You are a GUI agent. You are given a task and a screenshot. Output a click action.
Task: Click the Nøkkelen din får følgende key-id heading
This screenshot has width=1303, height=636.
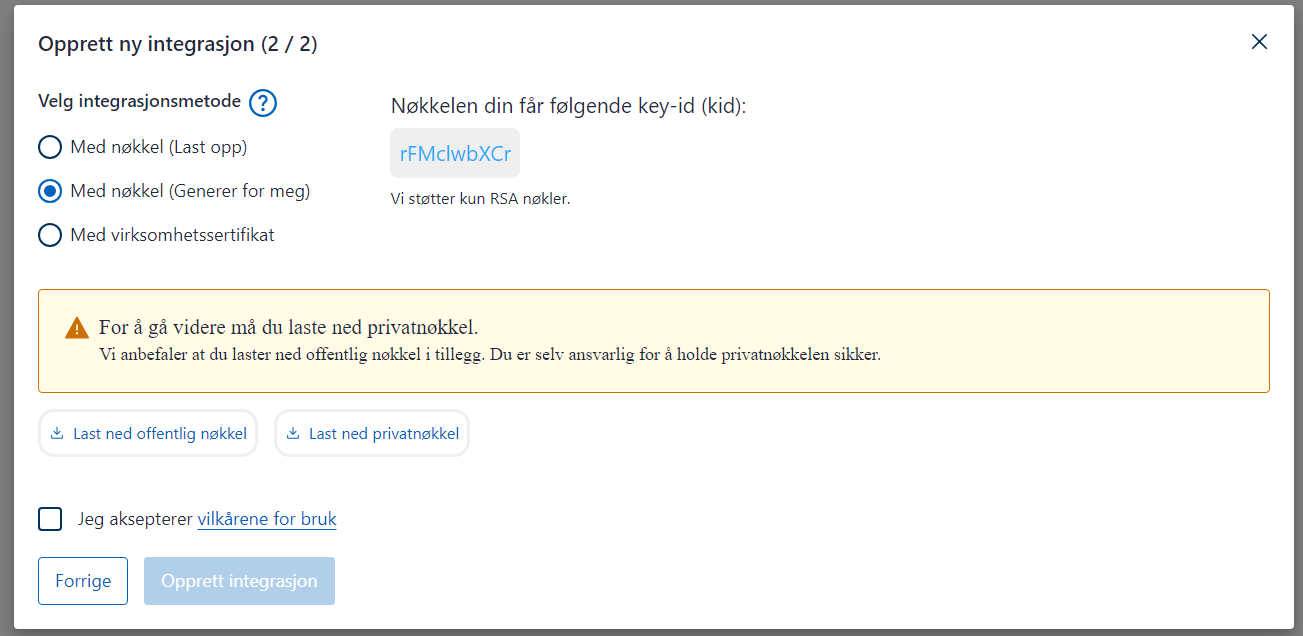(x=568, y=105)
